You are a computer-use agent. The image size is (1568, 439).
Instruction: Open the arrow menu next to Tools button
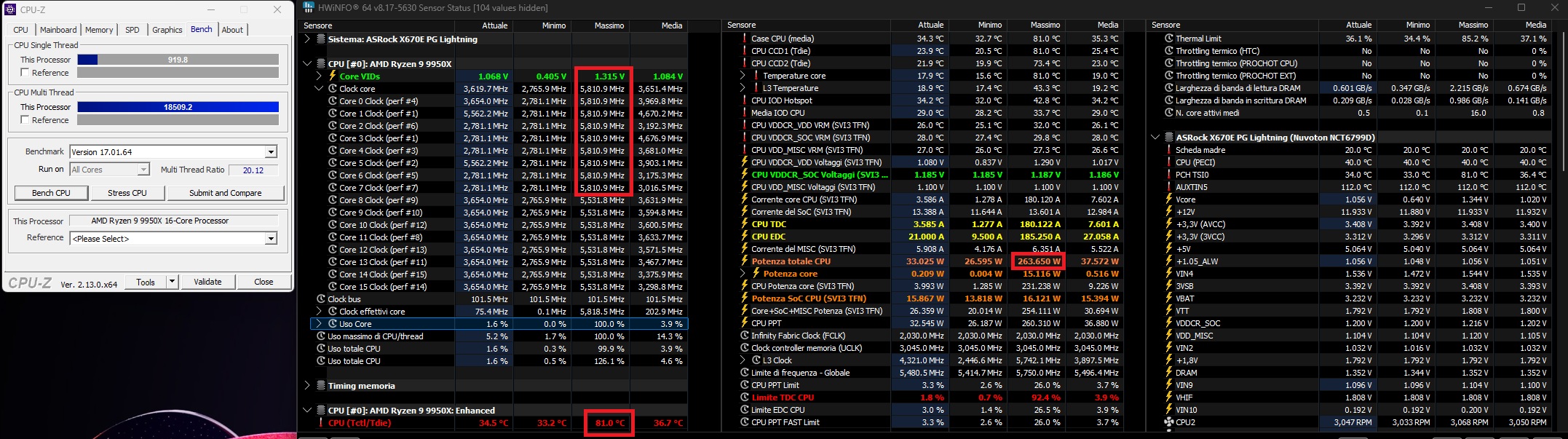[173, 282]
